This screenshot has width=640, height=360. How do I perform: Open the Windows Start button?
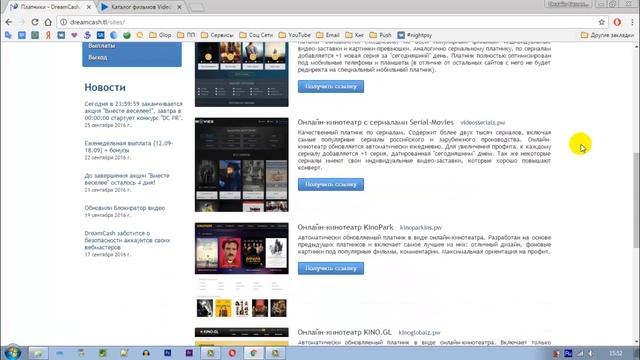[13, 353]
